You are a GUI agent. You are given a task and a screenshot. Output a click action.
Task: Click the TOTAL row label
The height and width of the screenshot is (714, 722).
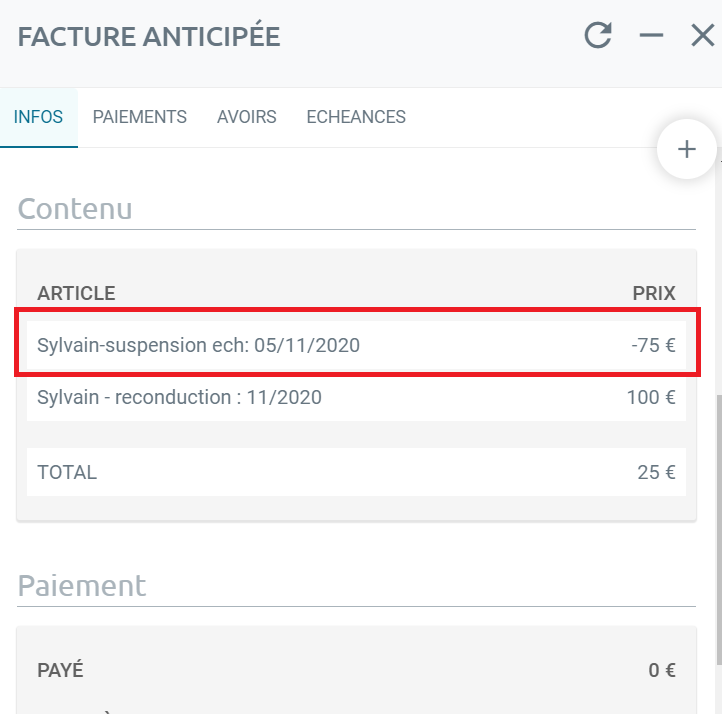pyautogui.click(x=67, y=472)
